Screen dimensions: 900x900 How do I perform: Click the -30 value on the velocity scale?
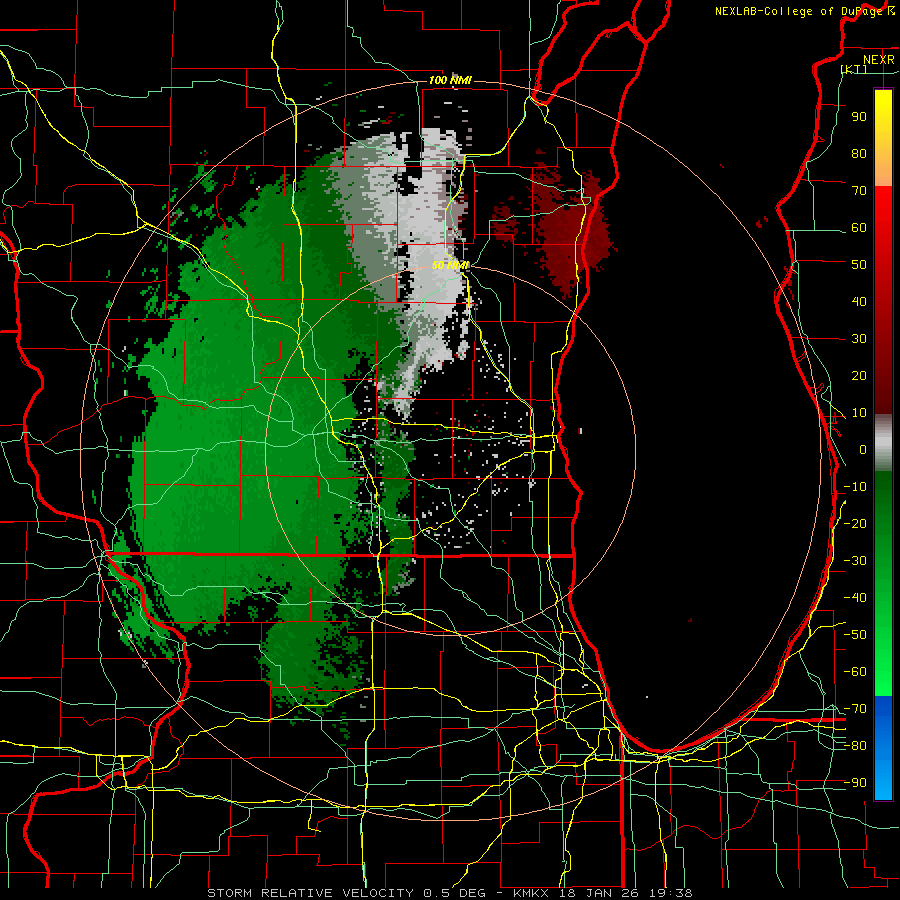[855, 561]
